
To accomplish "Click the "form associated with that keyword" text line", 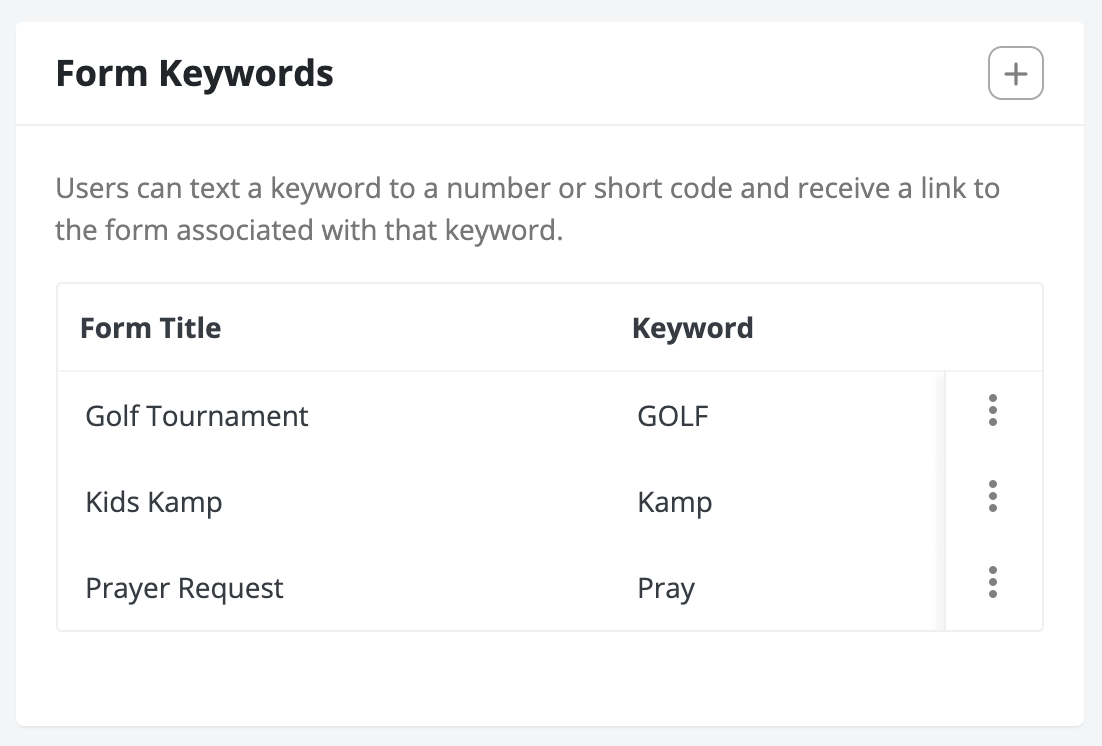I will [310, 231].
